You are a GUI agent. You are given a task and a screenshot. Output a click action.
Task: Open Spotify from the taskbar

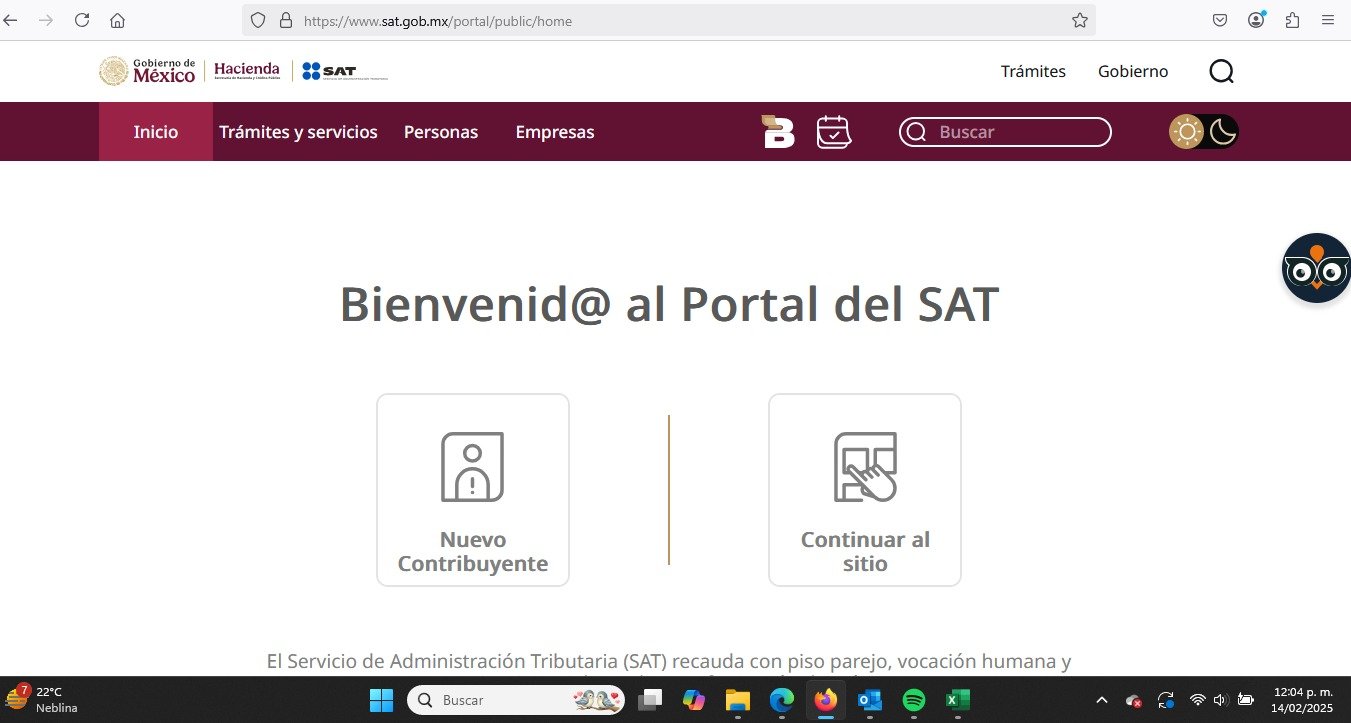pos(914,700)
